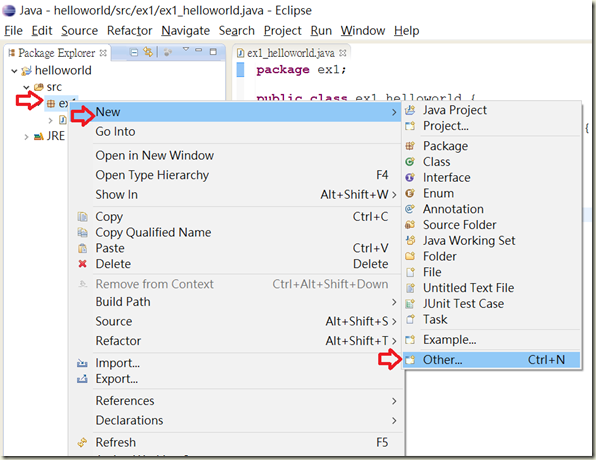Choose Go Into from context menu
This screenshot has height=460, width=596.
coord(236,132)
